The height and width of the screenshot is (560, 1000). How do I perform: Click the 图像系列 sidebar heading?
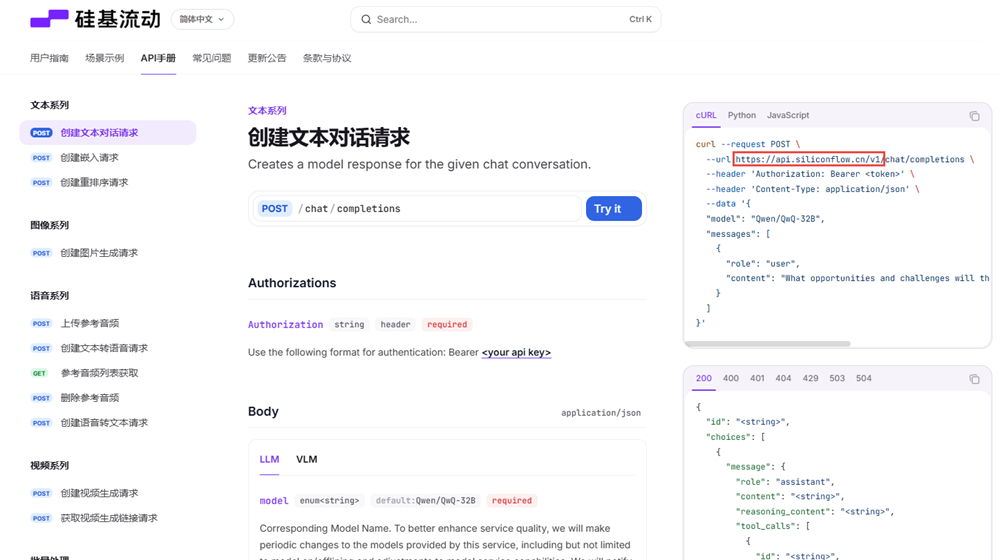[x=49, y=225]
